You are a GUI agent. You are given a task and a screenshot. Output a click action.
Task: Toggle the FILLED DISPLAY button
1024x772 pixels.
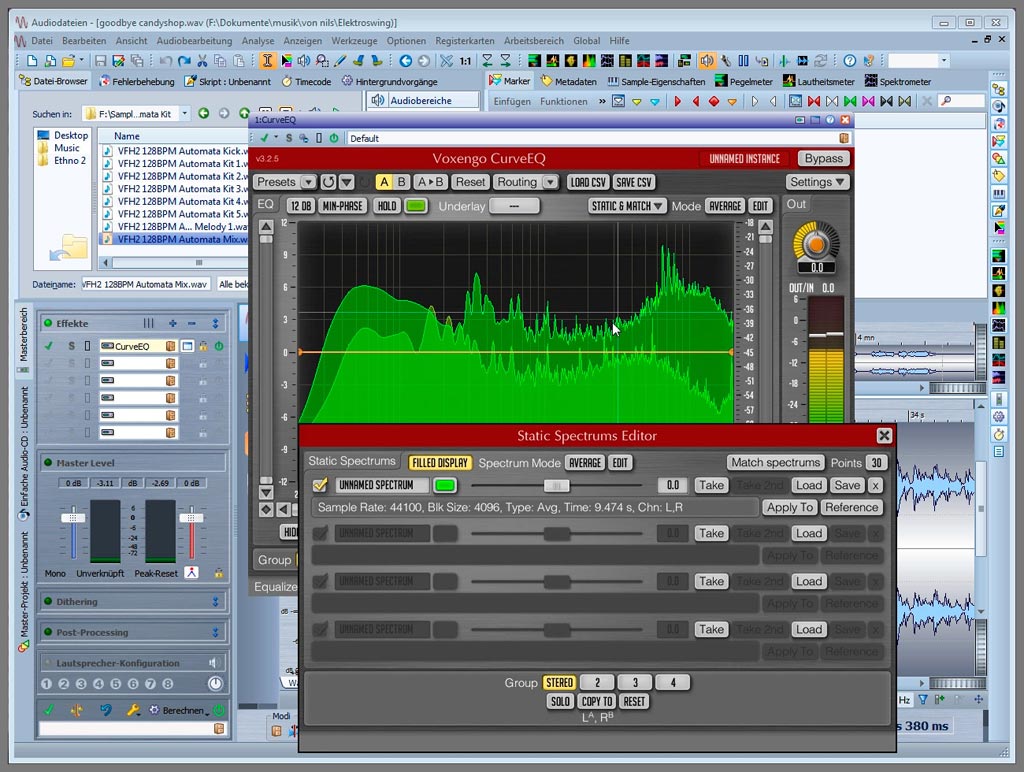pos(440,462)
